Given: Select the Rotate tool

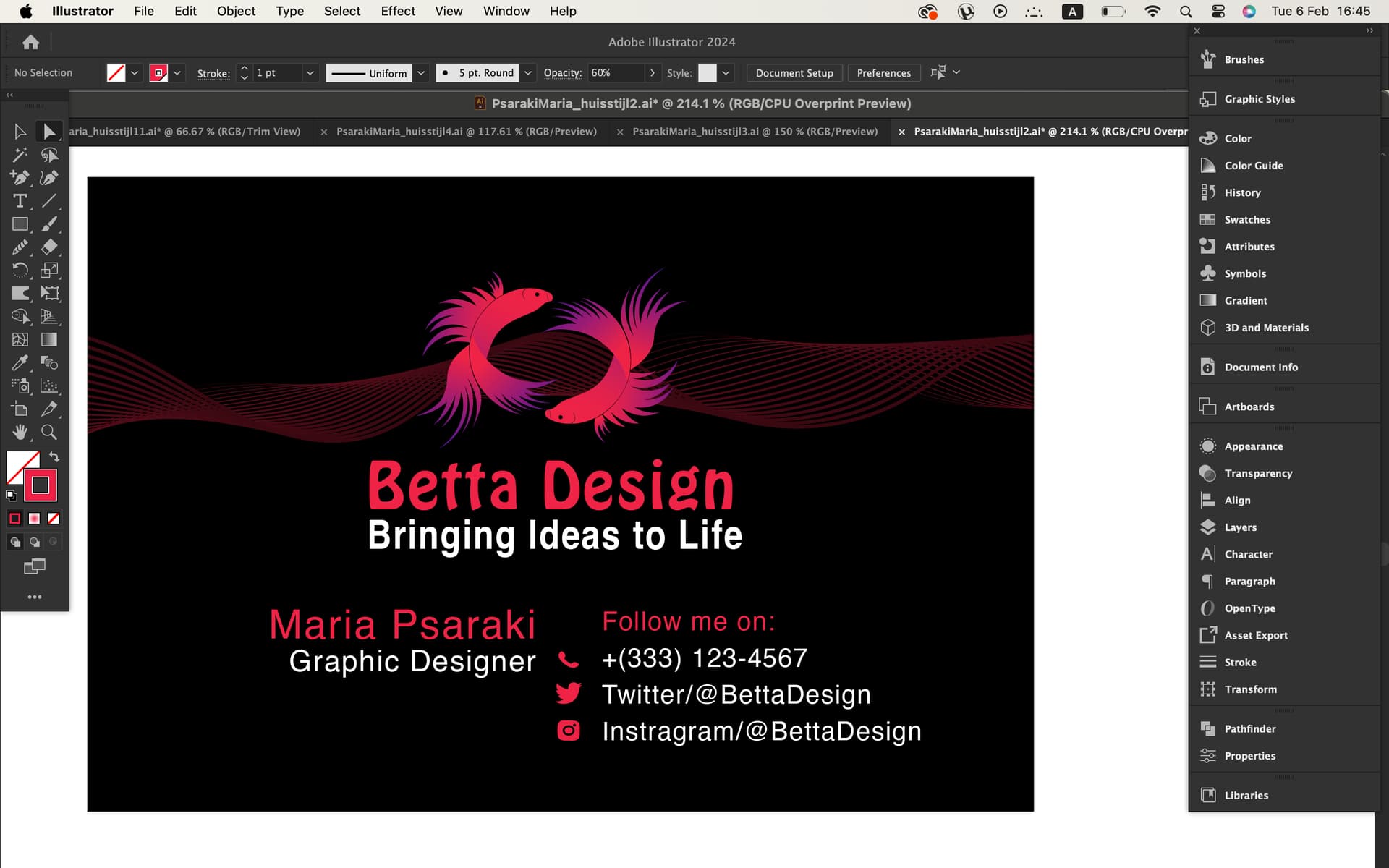Looking at the screenshot, I should point(20,271).
